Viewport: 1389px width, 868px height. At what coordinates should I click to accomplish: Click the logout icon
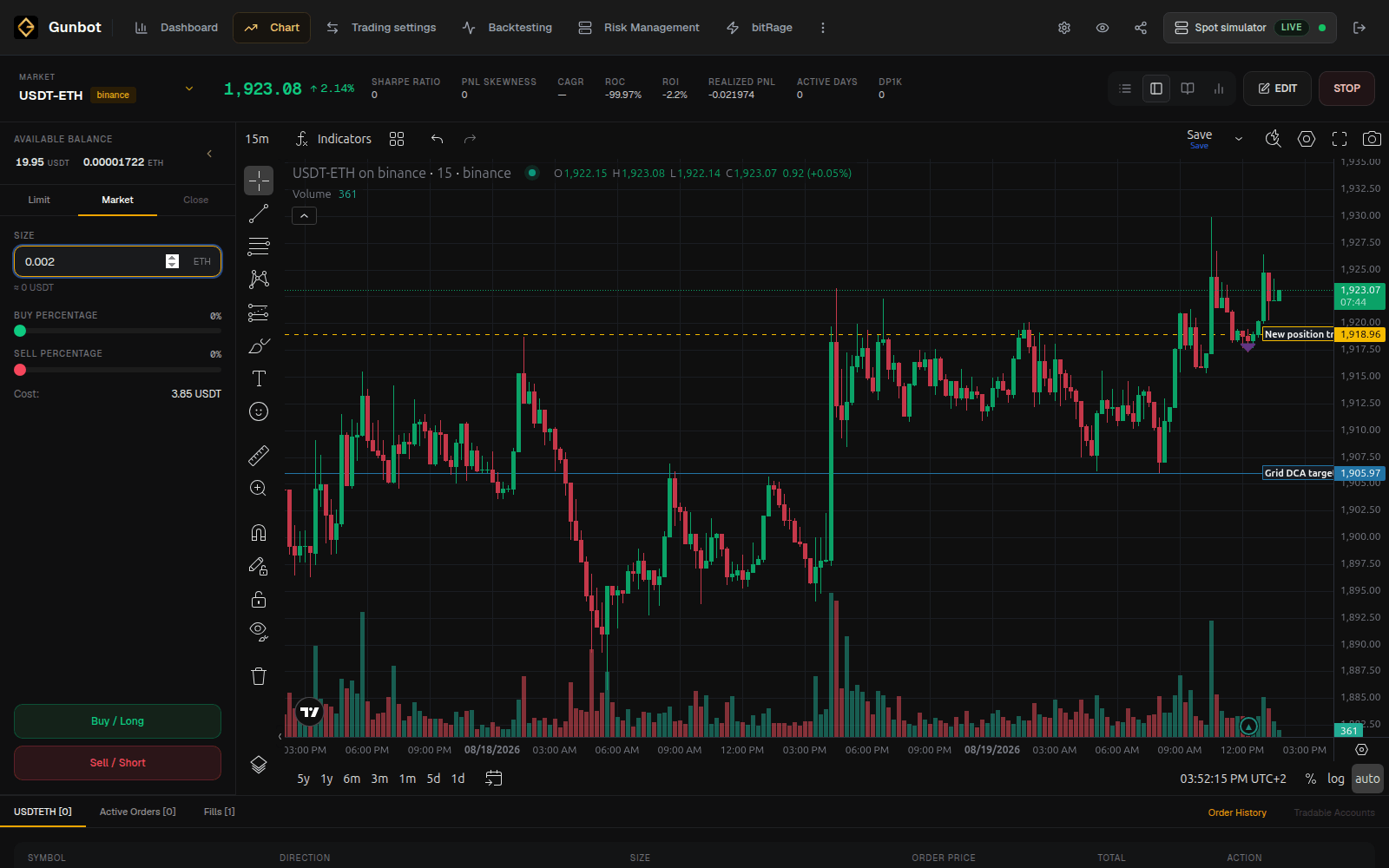coord(1359,28)
